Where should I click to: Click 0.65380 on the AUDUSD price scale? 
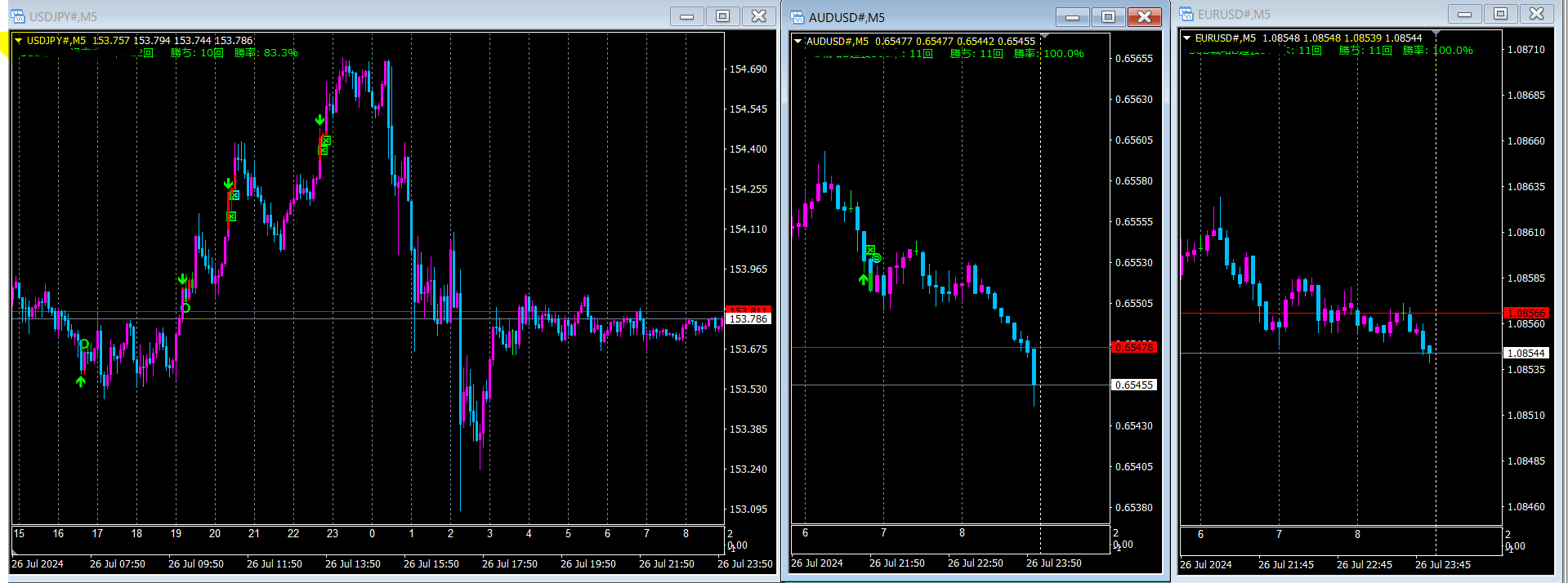(1134, 508)
